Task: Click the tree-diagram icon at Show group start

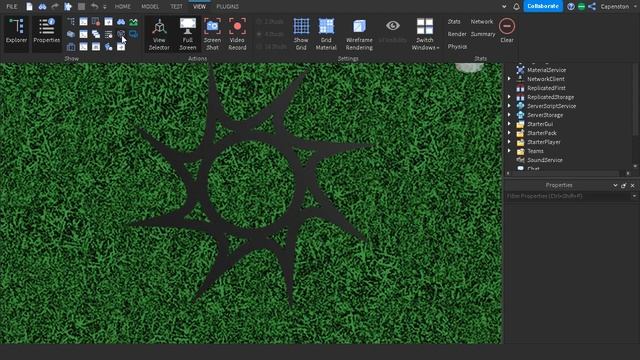Action: pyautogui.click(x=71, y=22)
